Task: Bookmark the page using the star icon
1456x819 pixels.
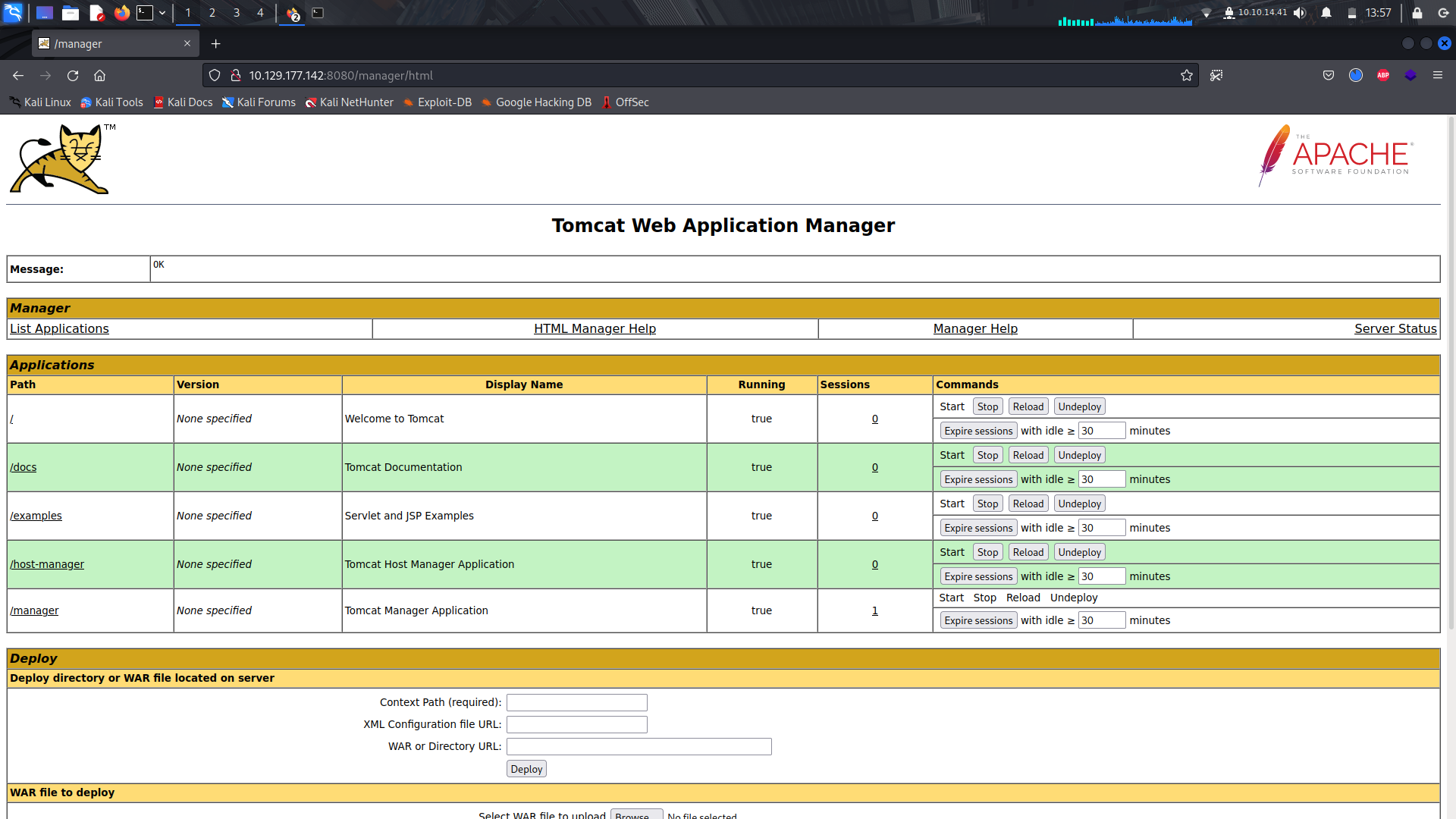Action: [1188, 75]
